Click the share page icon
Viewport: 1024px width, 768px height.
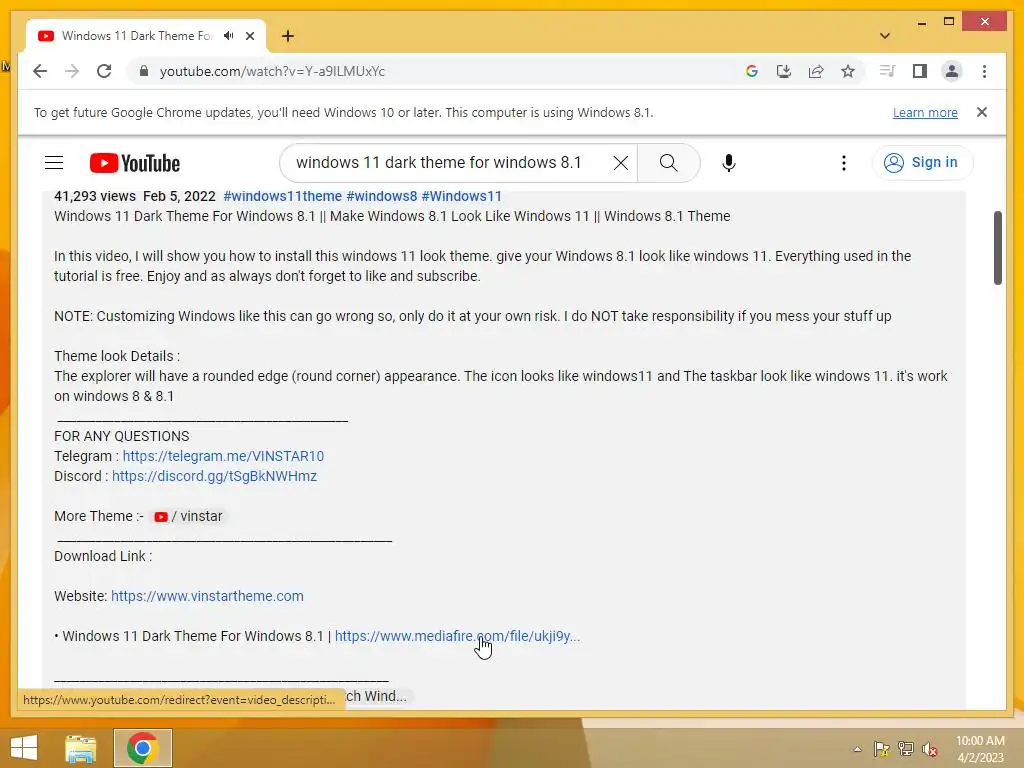point(816,71)
